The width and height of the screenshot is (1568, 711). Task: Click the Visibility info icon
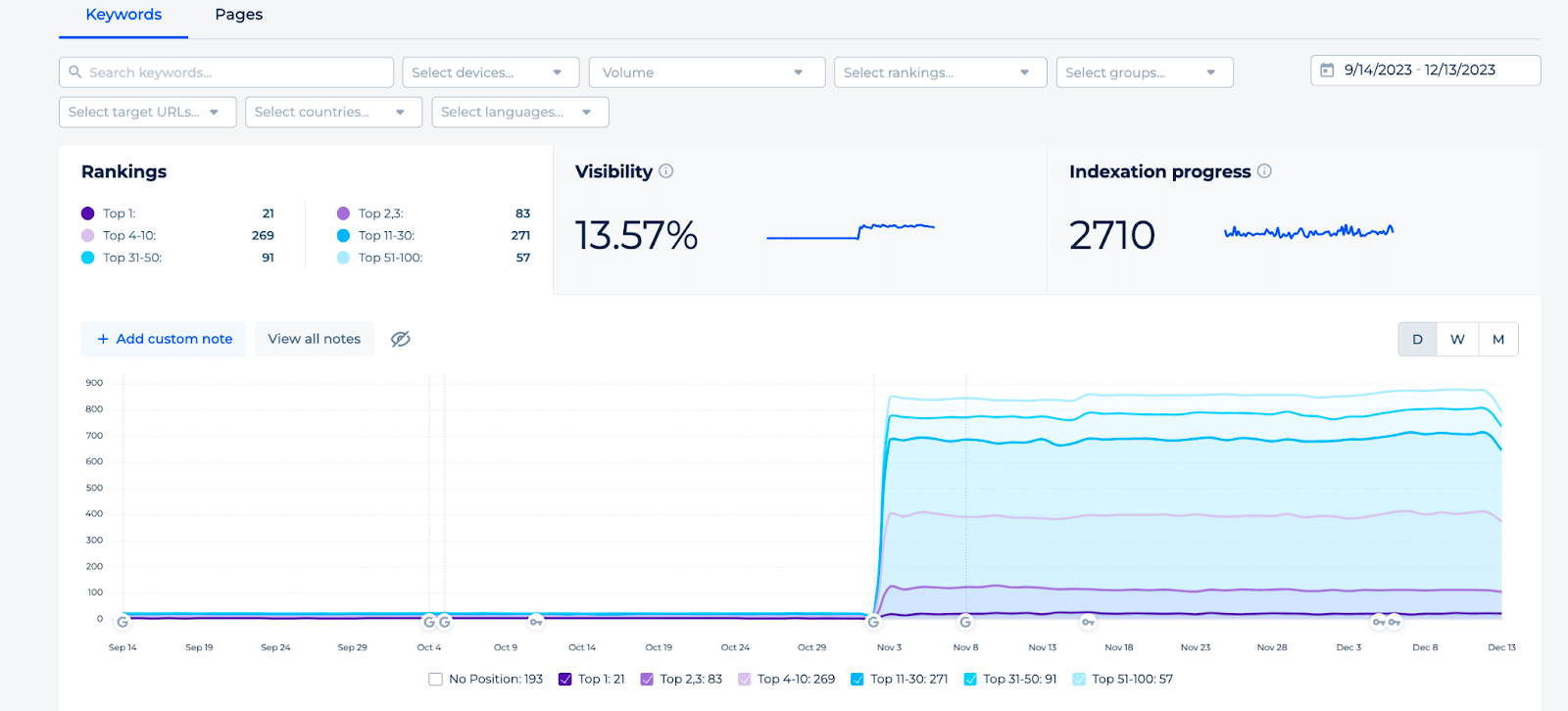(x=666, y=171)
